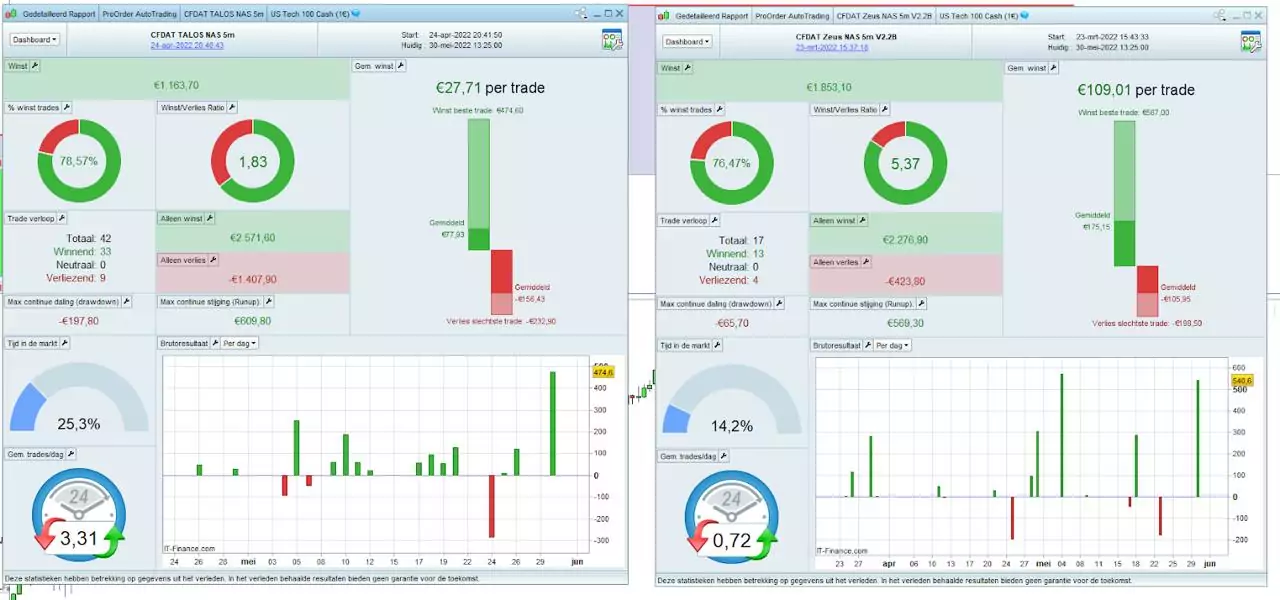Switch to ProOrder AutoTrading tab in Zeus window

792,16
